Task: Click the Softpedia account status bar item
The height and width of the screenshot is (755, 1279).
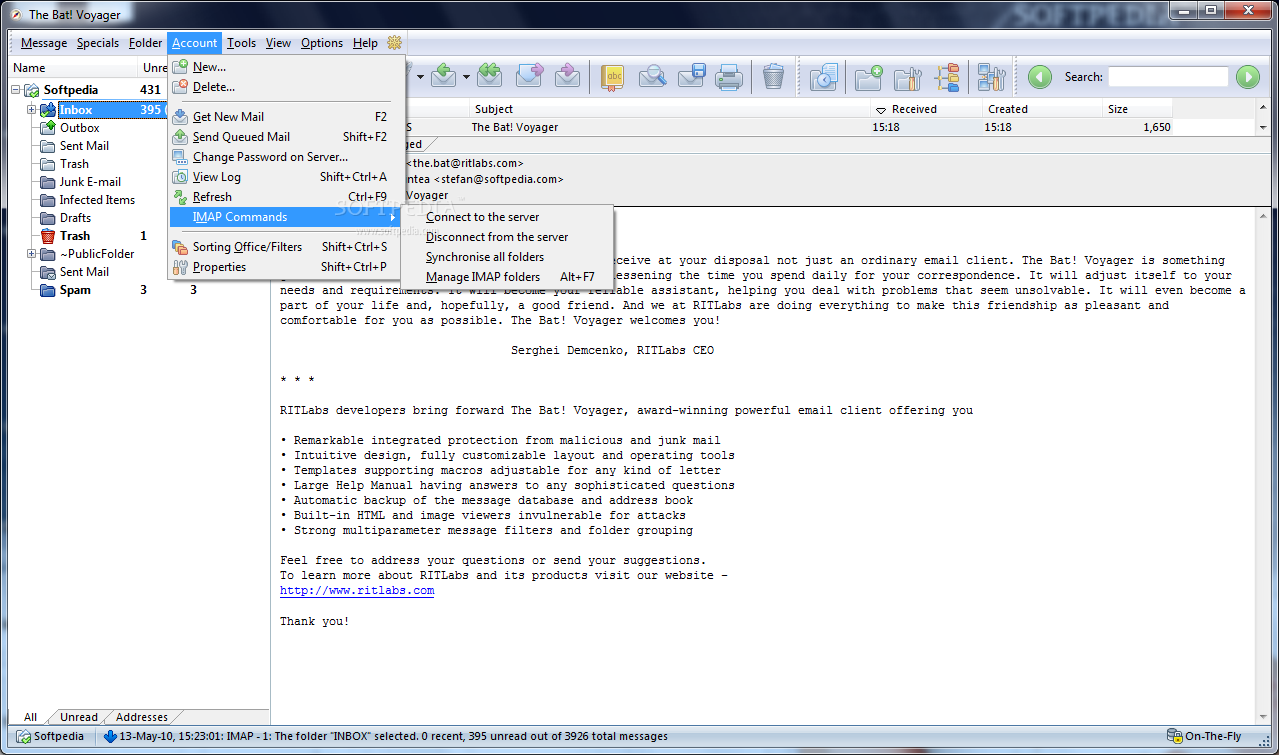Action: coord(50,736)
